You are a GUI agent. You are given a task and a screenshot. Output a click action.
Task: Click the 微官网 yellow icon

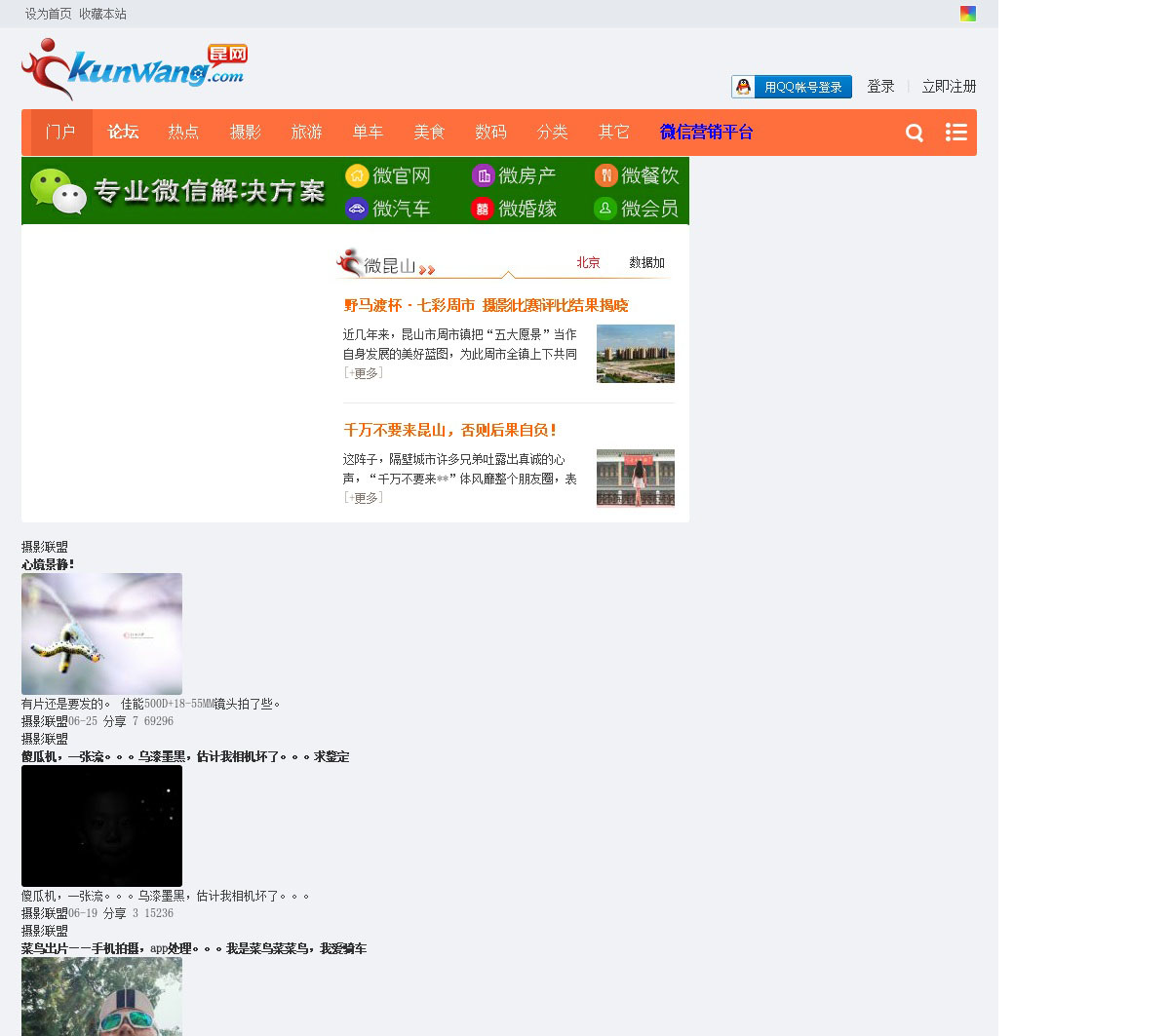(357, 175)
